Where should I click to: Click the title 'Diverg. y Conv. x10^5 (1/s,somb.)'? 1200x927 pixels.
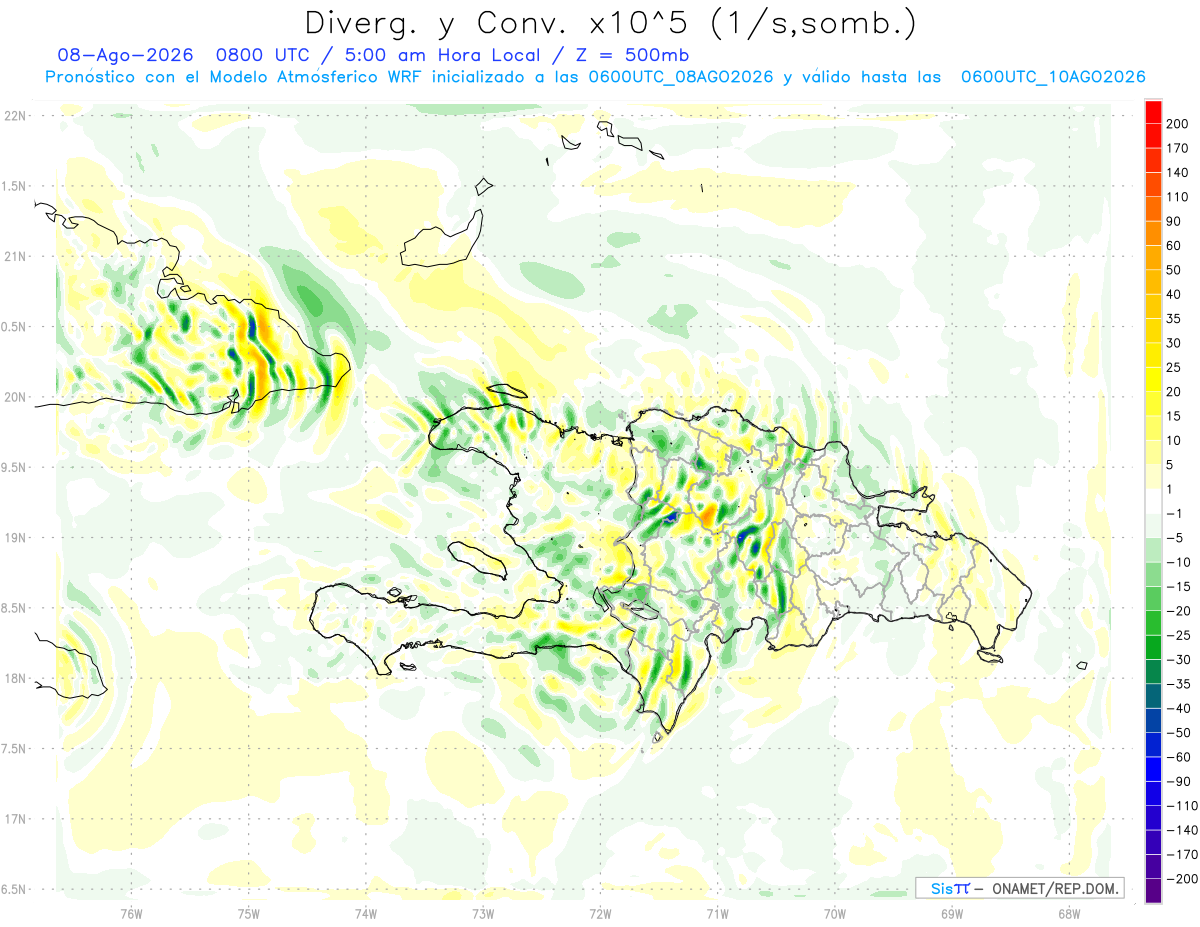(610, 23)
